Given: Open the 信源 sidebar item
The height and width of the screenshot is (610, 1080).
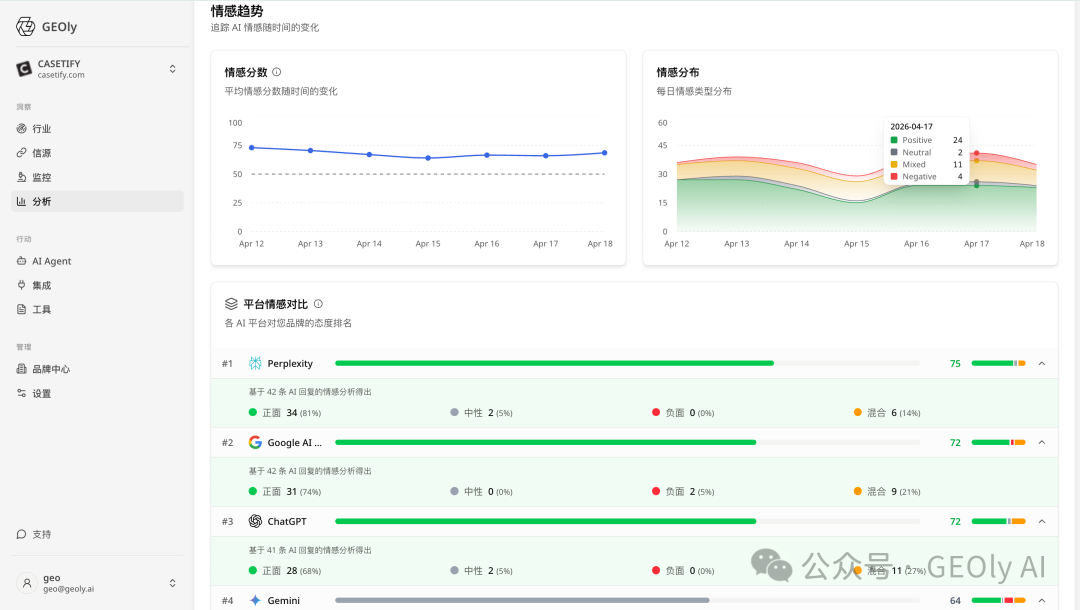Looking at the screenshot, I should (97, 153).
